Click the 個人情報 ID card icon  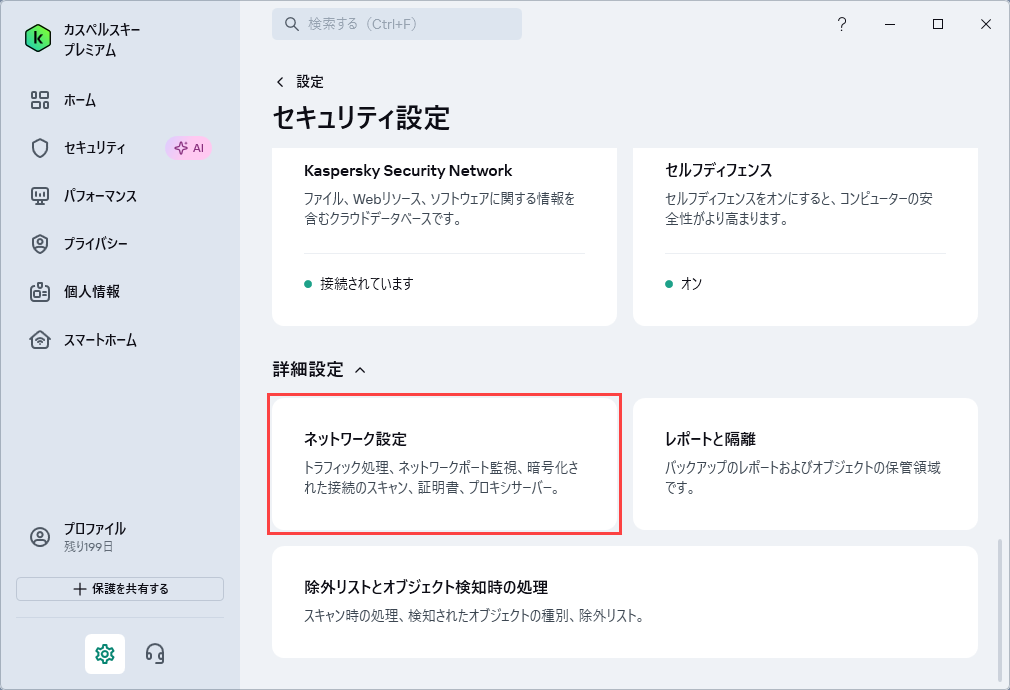[x=40, y=292]
